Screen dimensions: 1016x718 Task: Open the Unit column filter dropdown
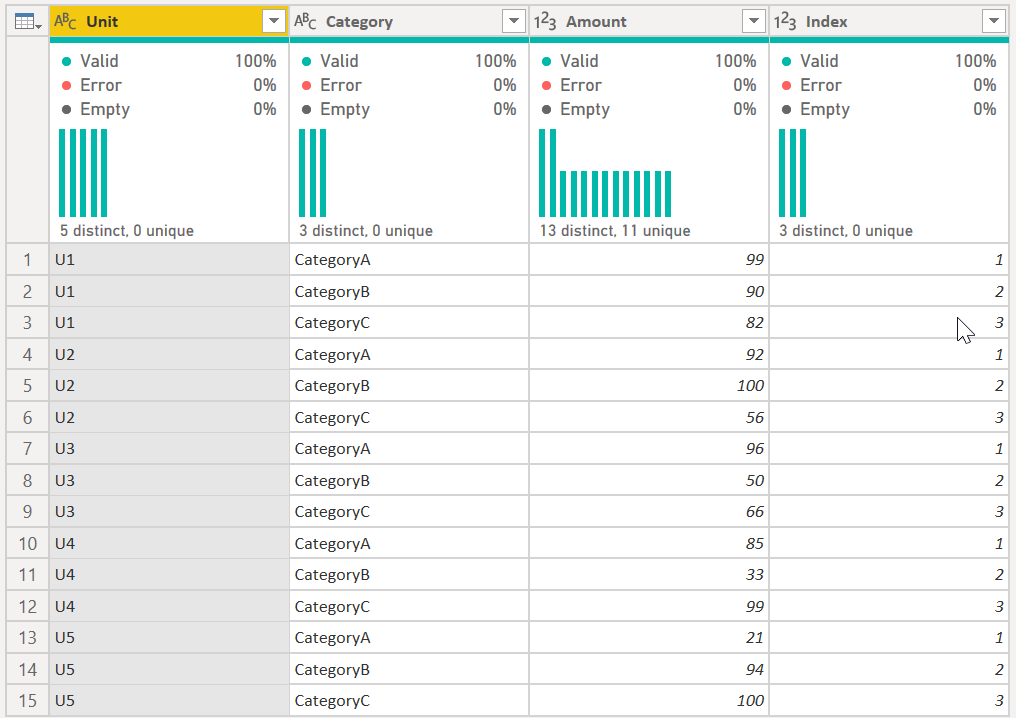[274, 21]
